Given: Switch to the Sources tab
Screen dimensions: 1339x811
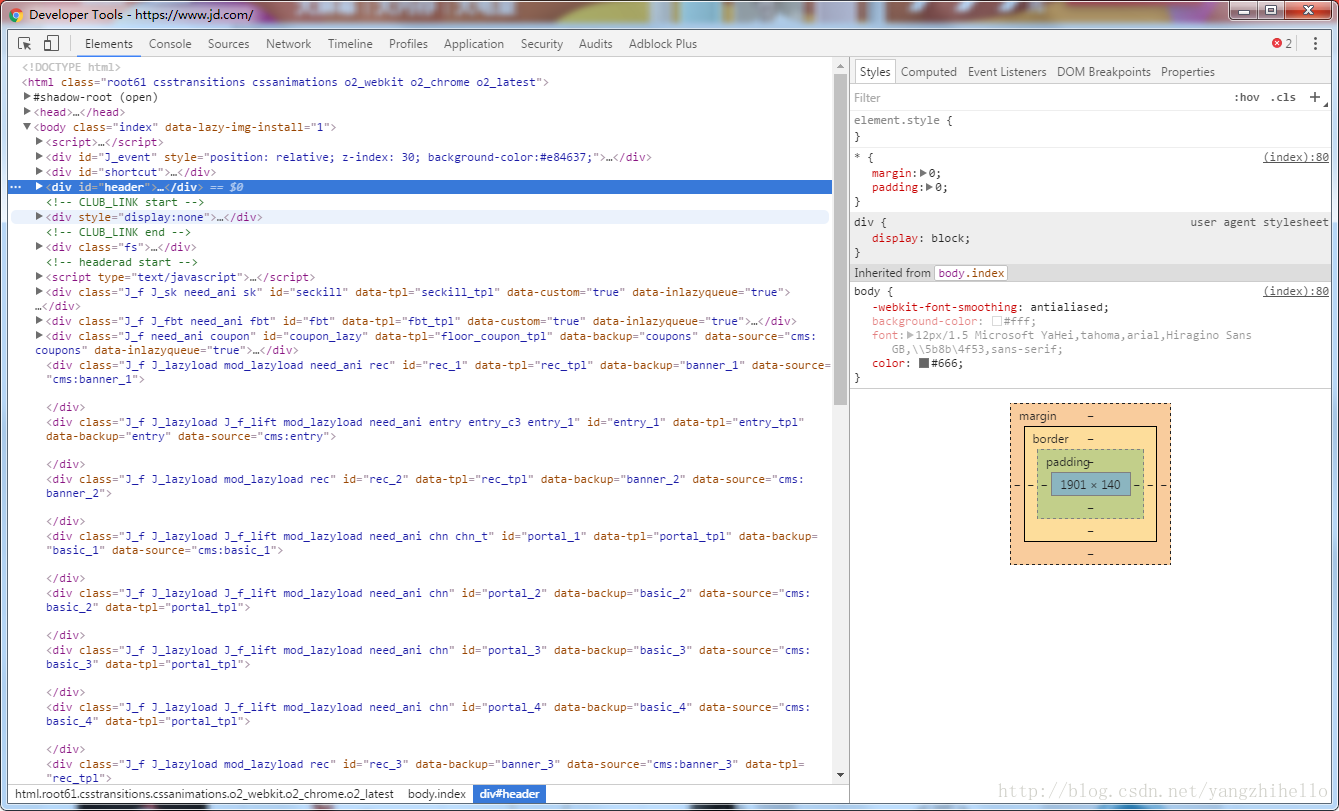Looking at the screenshot, I should tap(229, 44).
